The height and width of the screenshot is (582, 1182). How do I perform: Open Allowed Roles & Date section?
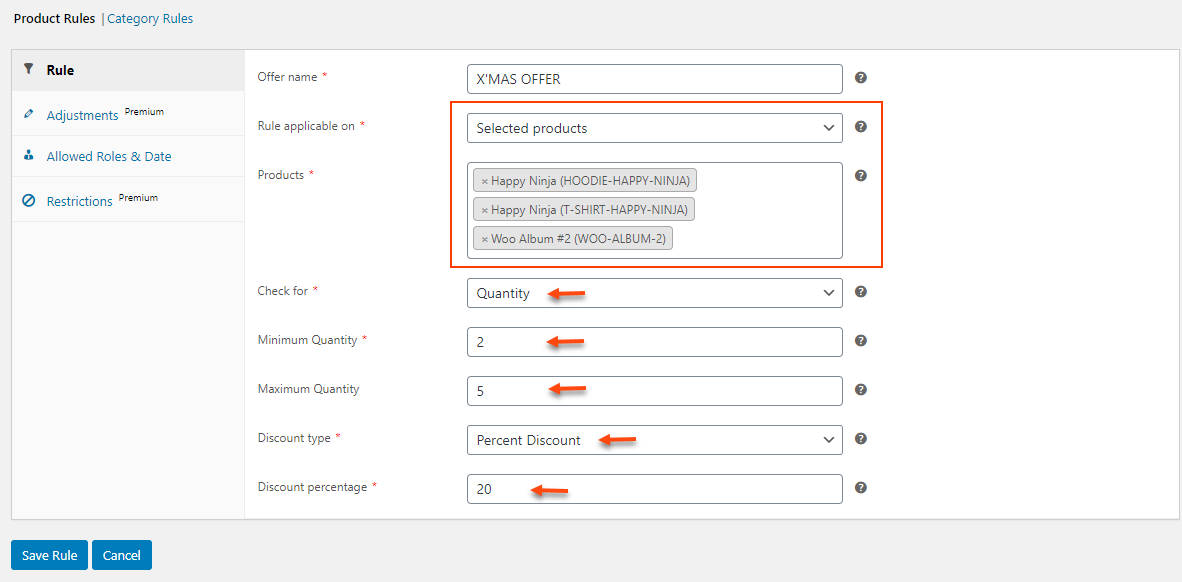pos(109,157)
